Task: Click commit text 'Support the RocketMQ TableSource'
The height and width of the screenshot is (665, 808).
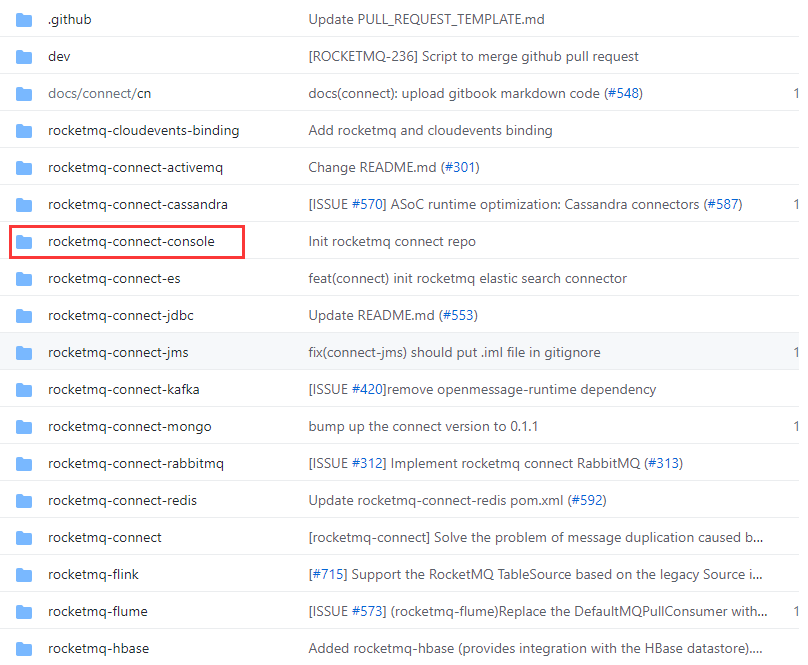Action: (557, 574)
